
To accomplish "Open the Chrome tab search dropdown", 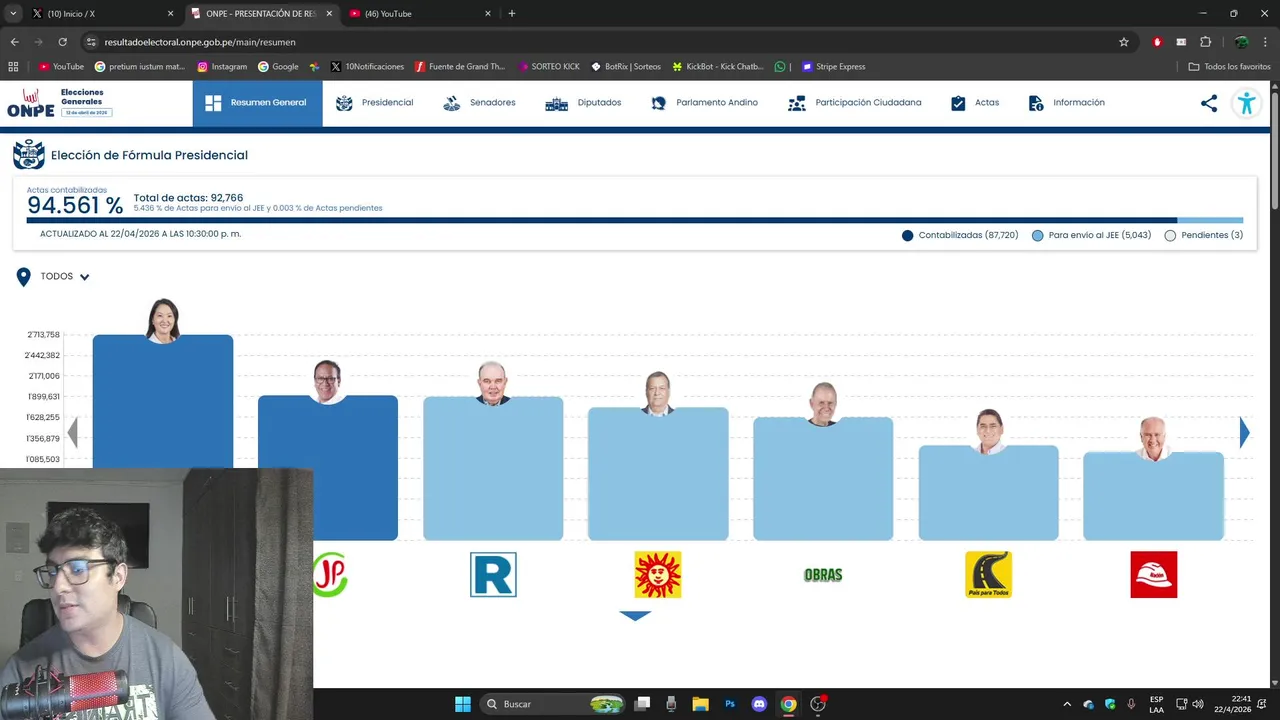I will pos(13,14).
